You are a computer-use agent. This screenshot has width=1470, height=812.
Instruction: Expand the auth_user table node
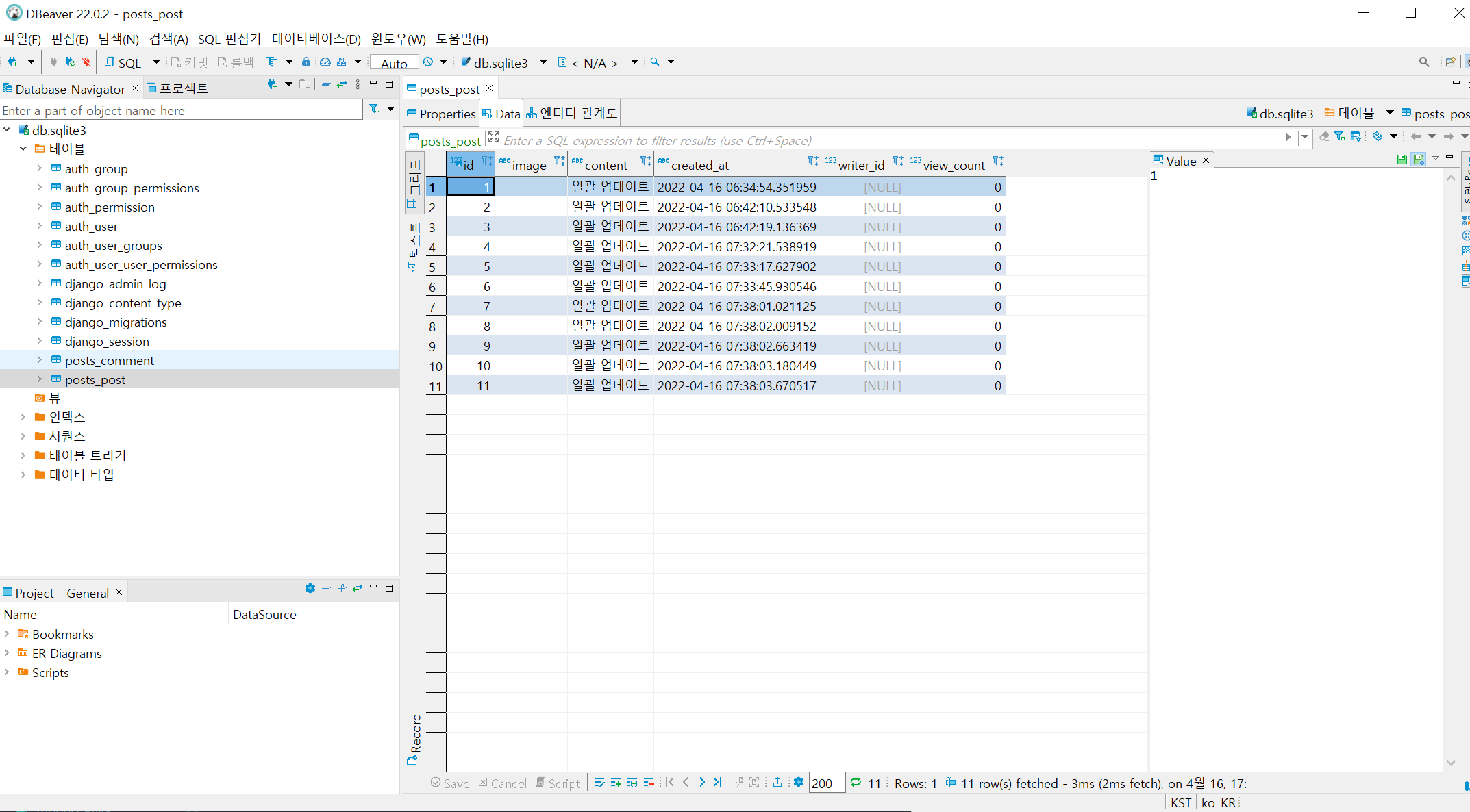tap(39, 225)
